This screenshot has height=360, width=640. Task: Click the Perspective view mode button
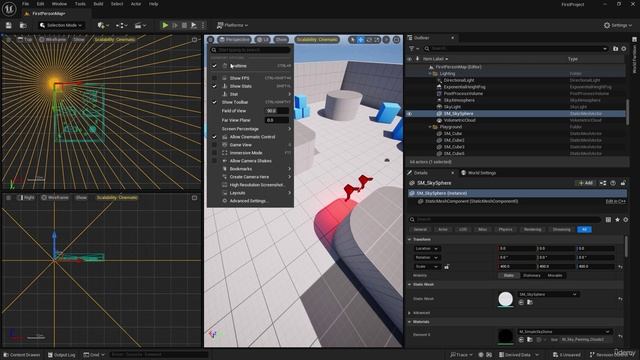pos(234,40)
